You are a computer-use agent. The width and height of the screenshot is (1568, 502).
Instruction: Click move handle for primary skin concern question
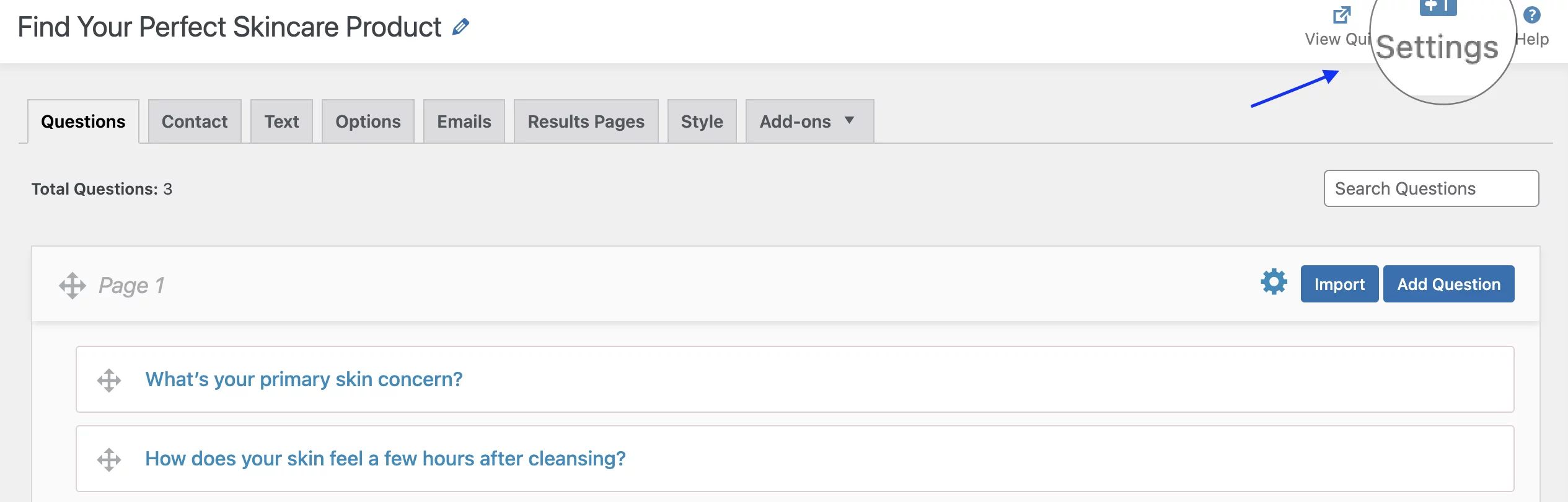click(x=109, y=381)
